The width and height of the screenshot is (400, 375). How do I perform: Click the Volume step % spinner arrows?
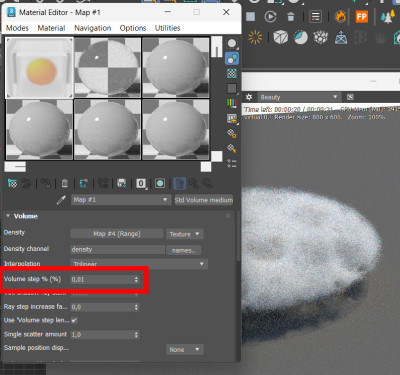[136, 279]
